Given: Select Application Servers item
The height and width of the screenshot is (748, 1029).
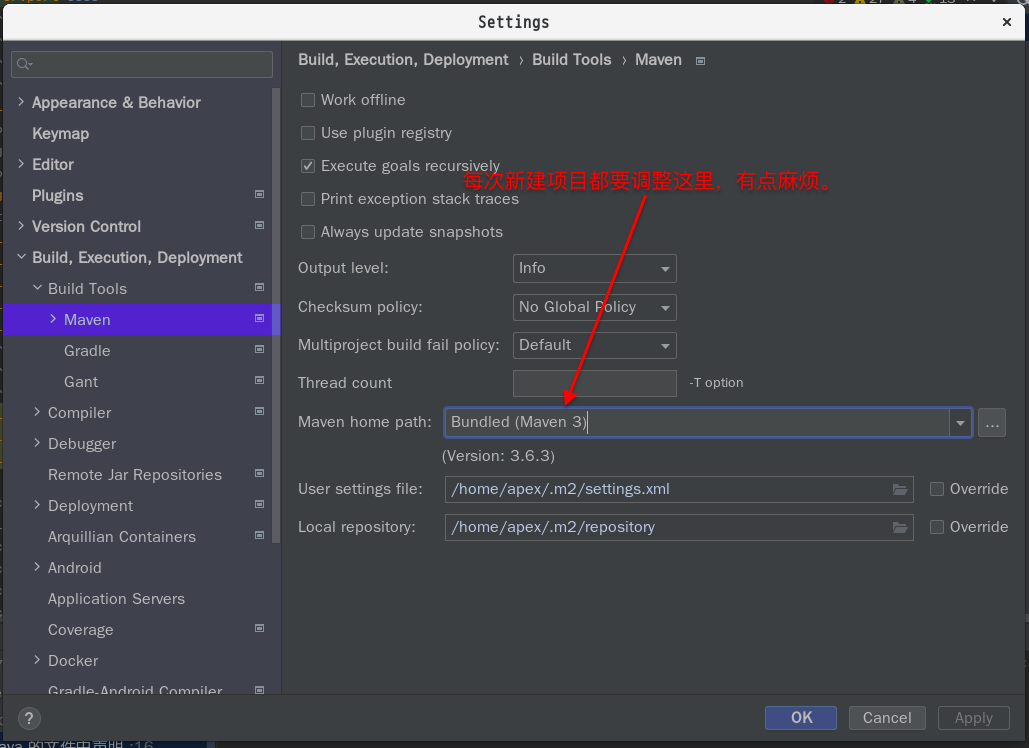Looking at the screenshot, I should click(116, 598).
